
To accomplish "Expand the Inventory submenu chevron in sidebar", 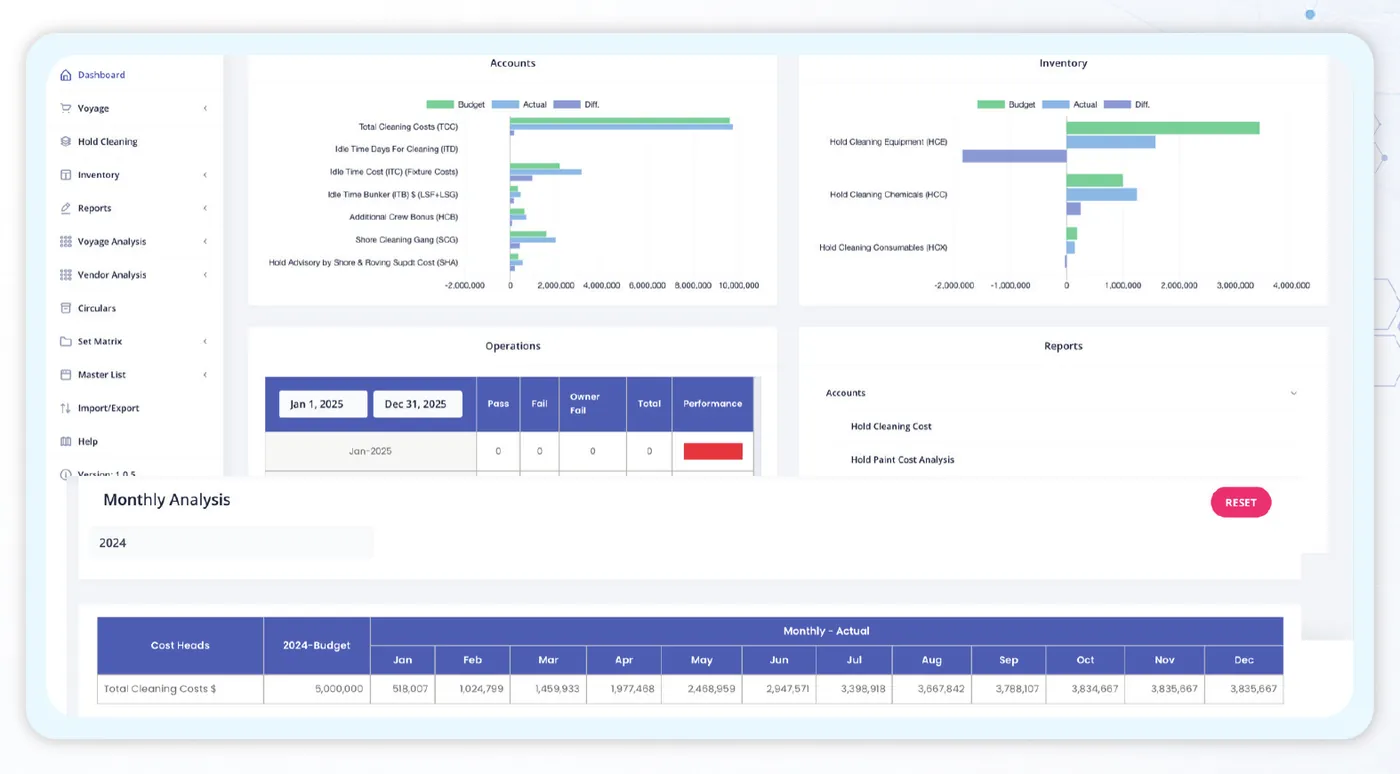I will click(205, 175).
